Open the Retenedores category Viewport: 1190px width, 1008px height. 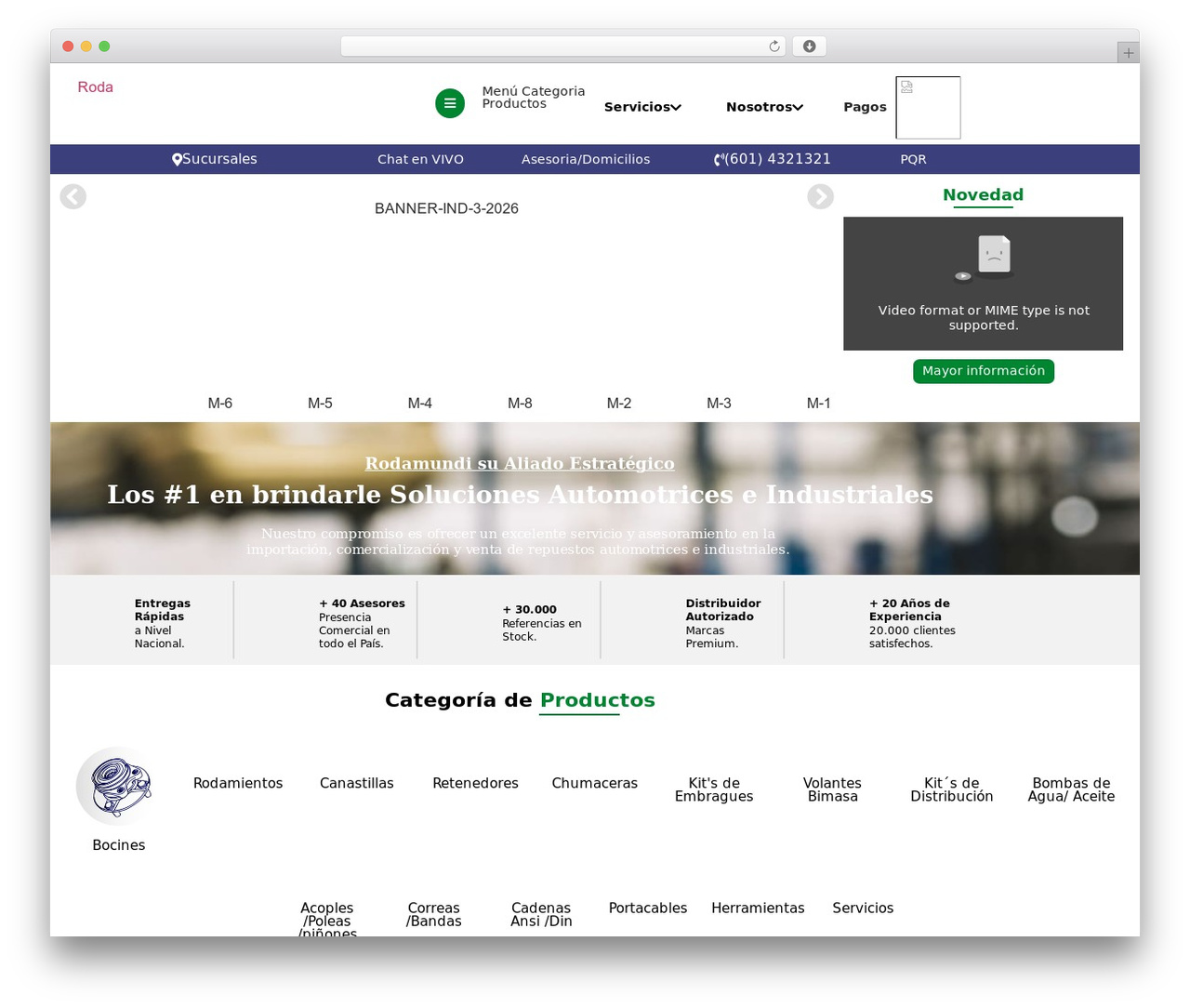pyautogui.click(x=475, y=783)
